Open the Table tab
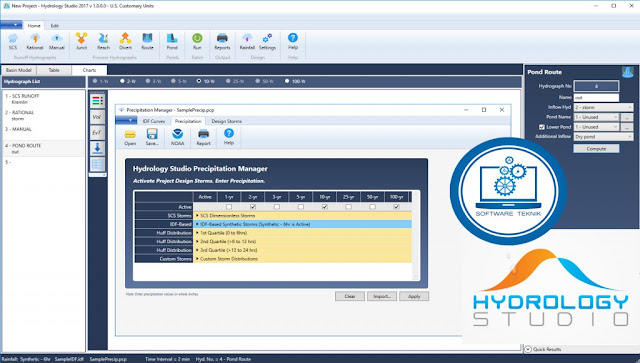This screenshot has height=363, width=640. click(54, 70)
